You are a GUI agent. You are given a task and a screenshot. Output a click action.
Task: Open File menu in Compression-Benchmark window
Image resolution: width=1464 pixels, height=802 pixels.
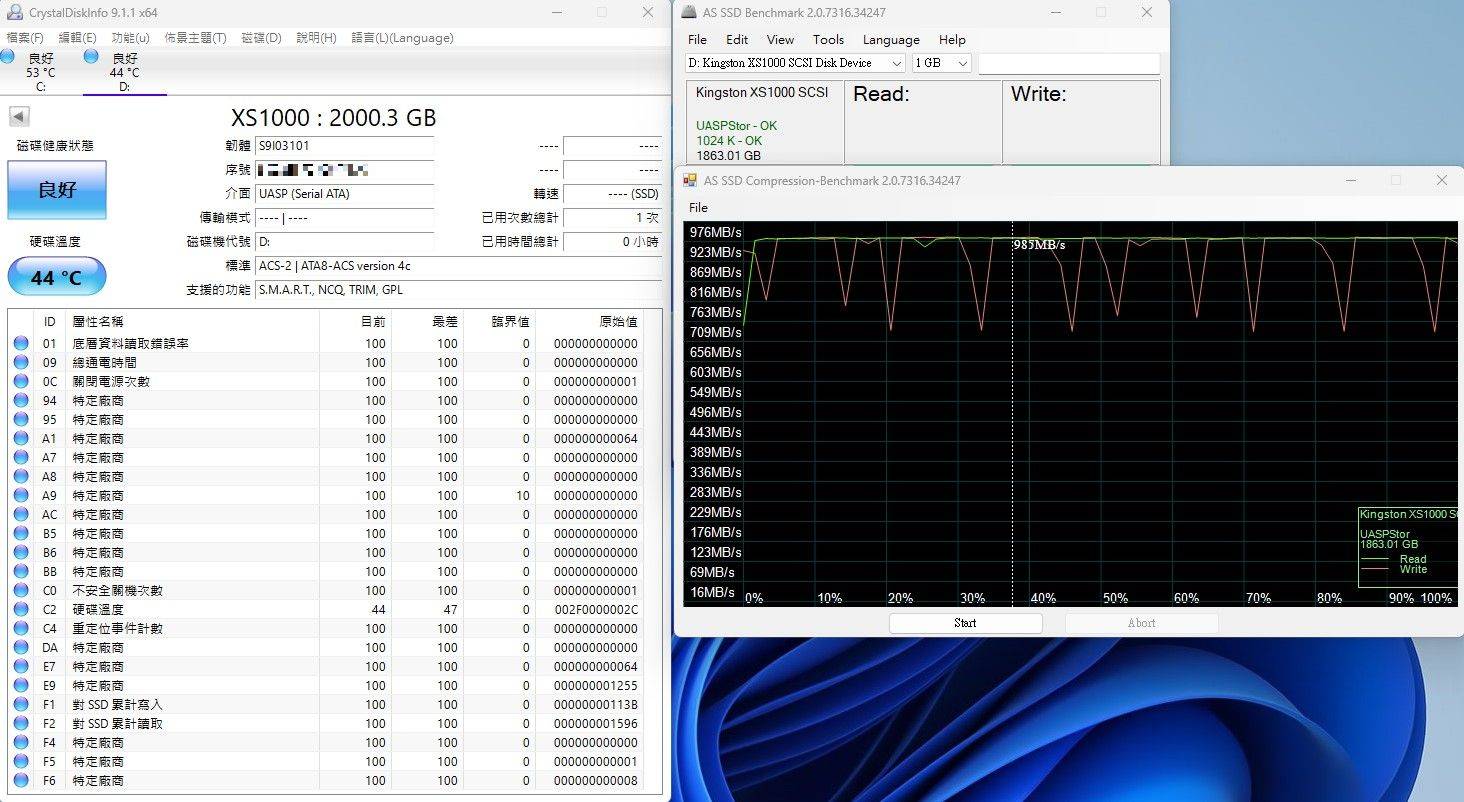(x=698, y=208)
